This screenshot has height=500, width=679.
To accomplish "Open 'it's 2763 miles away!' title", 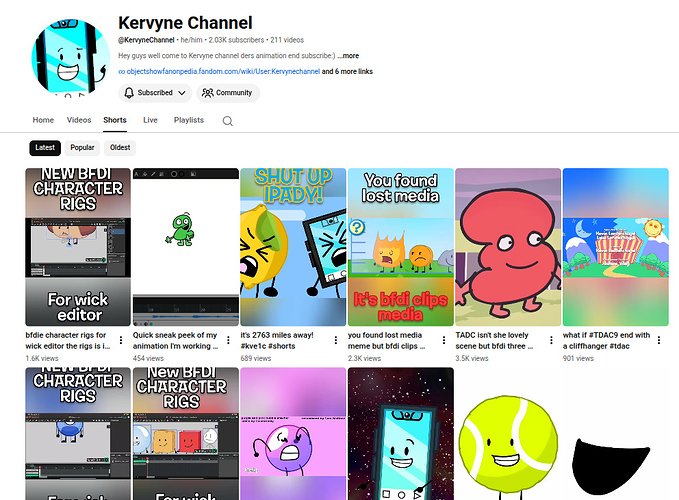I will [277, 340].
